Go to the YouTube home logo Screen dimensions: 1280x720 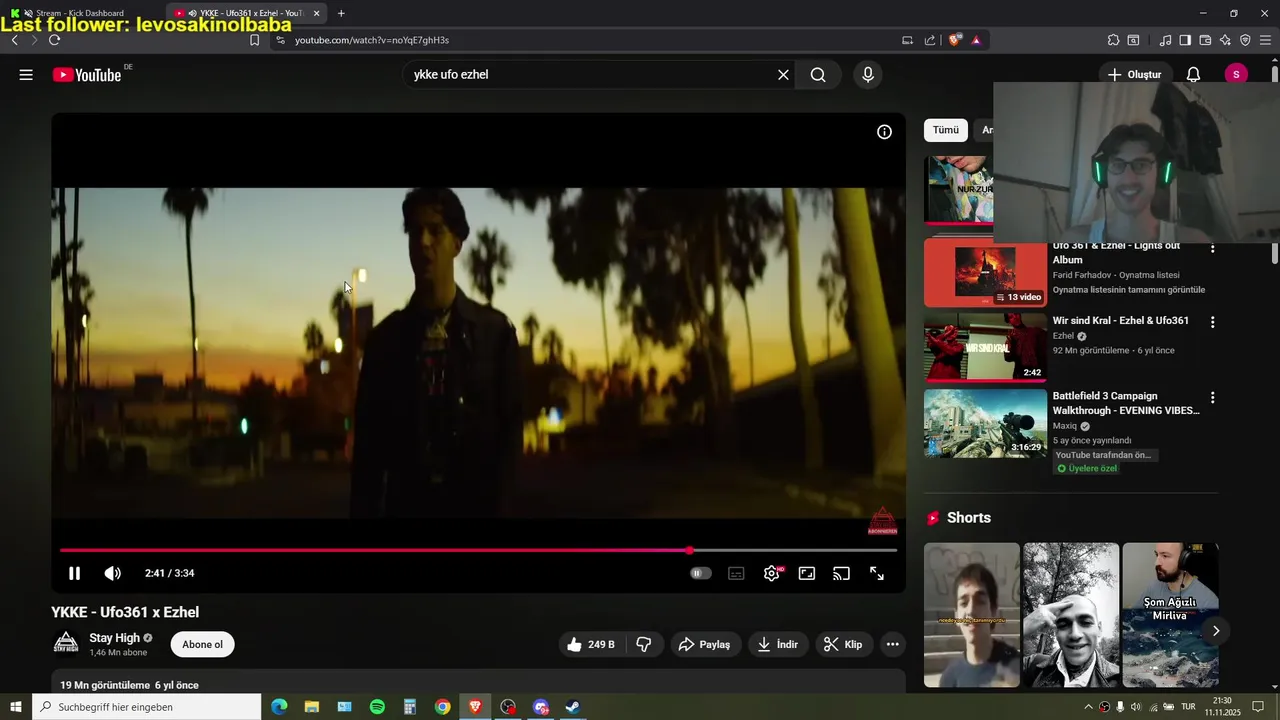point(87,75)
